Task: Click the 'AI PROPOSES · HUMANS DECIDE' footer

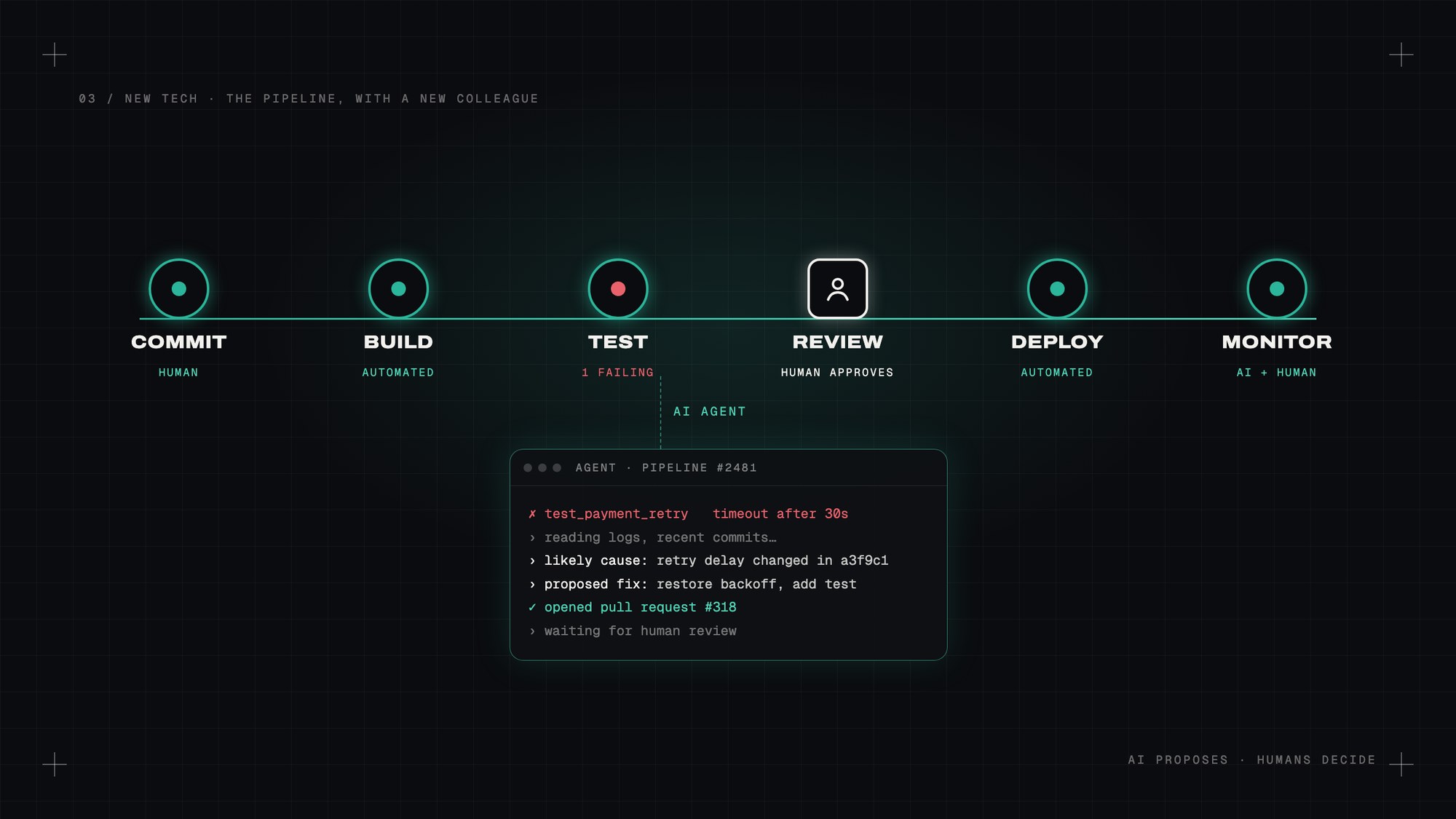Action: pos(1252,760)
